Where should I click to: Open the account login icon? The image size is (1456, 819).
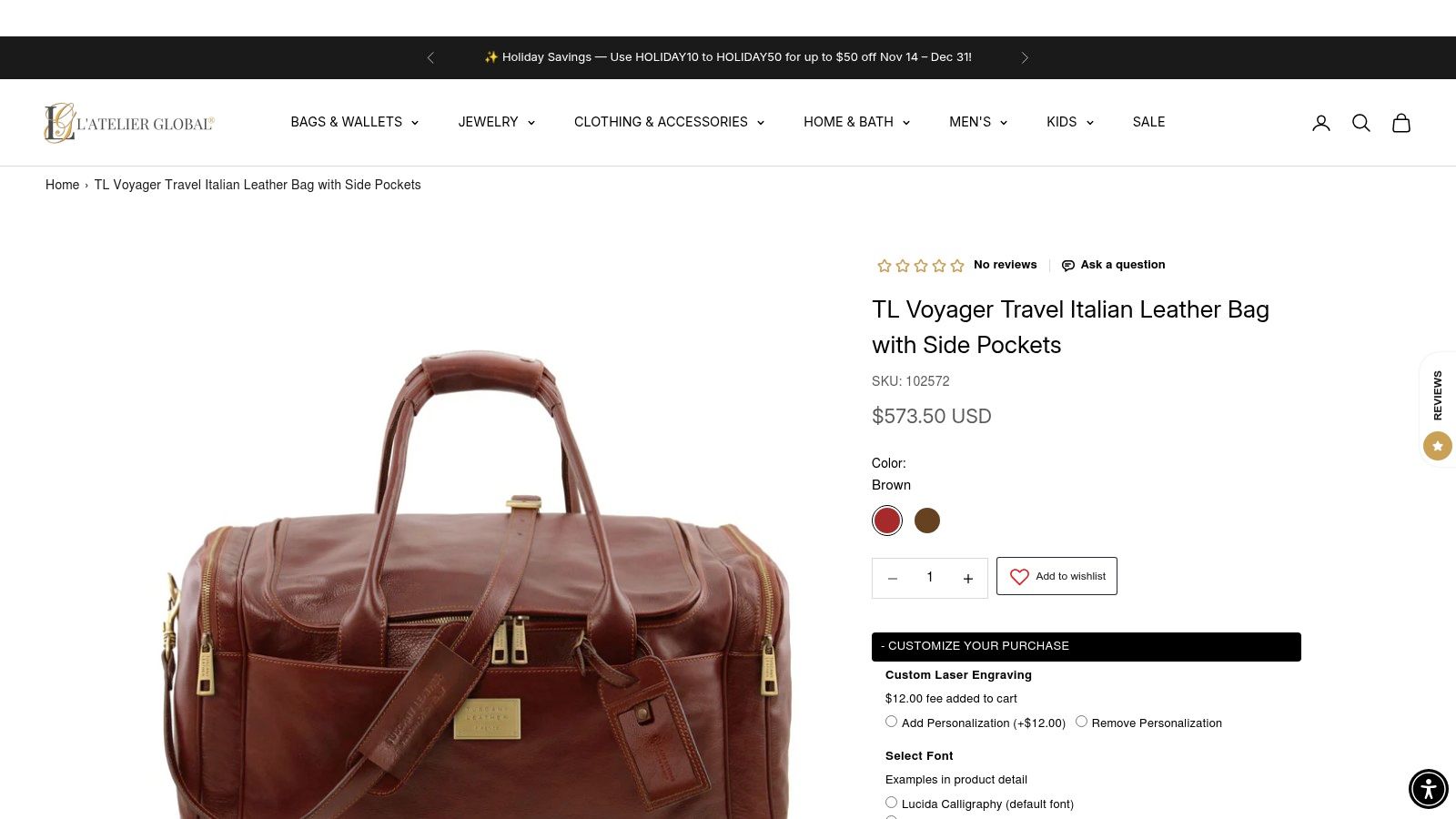tap(1321, 123)
